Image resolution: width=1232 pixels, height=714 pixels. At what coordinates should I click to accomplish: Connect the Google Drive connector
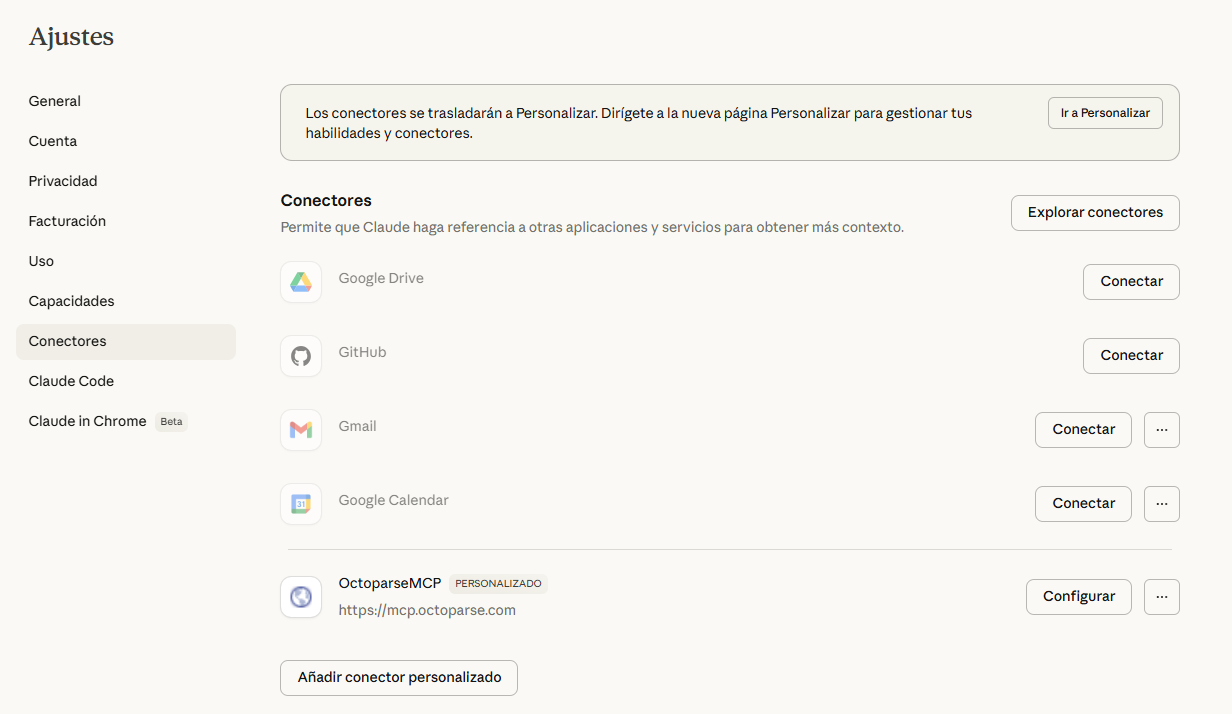(x=1131, y=282)
